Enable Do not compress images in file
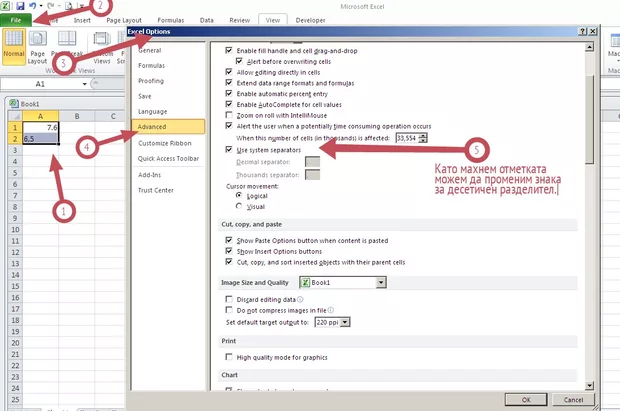This screenshot has height=411, width=620. pyautogui.click(x=229, y=309)
